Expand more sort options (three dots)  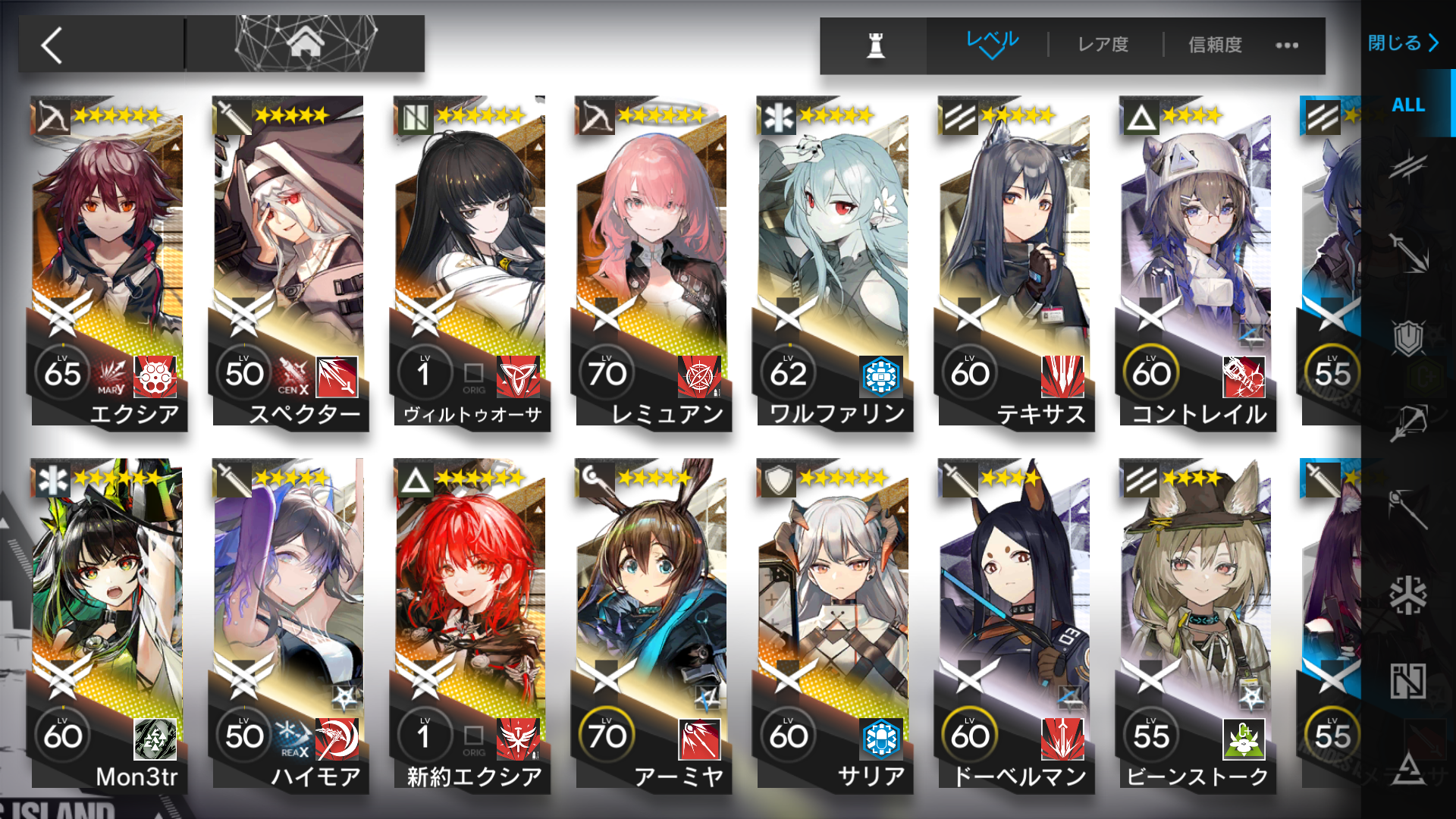1287,45
